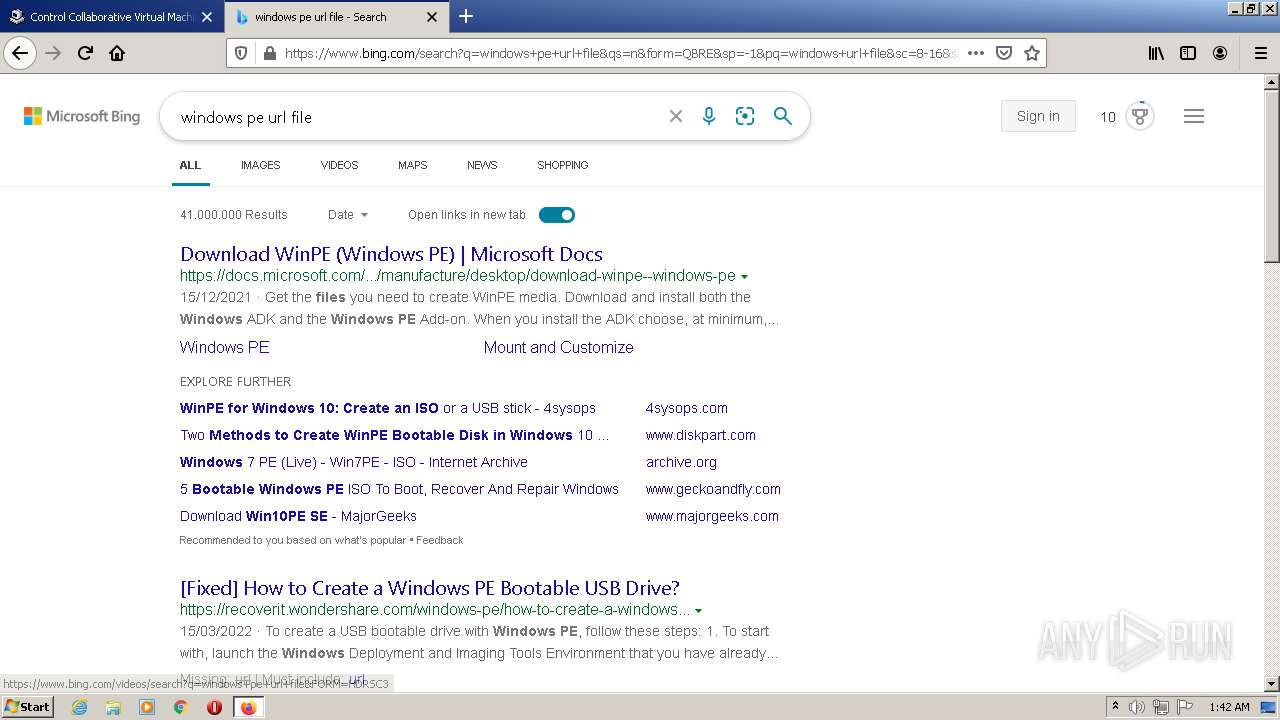Click the Sign in button
Viewport: 1280px width, 720px height.
click(x=1038, y=116)
